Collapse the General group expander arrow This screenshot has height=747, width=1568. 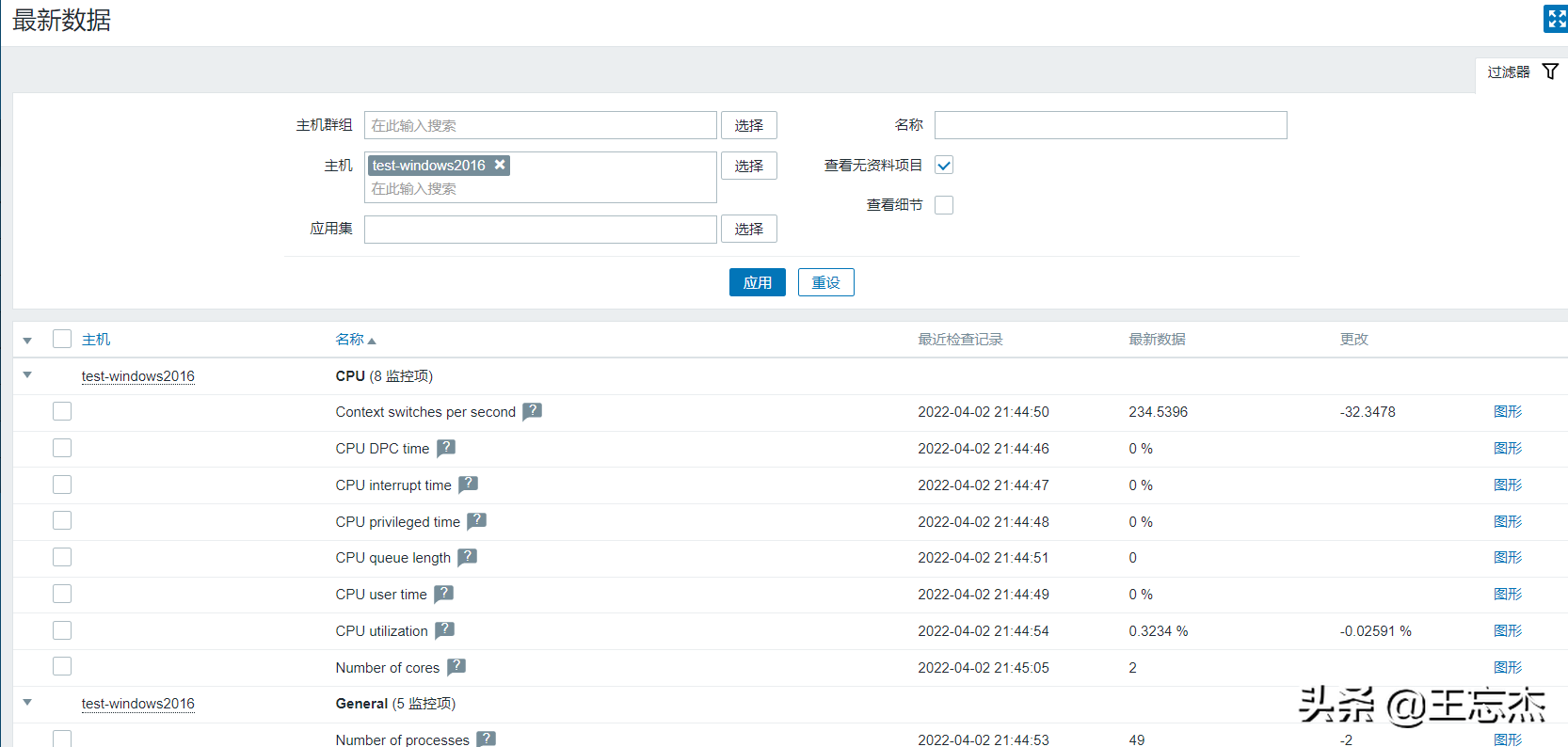pyautogui.click(x=27, y=703)
